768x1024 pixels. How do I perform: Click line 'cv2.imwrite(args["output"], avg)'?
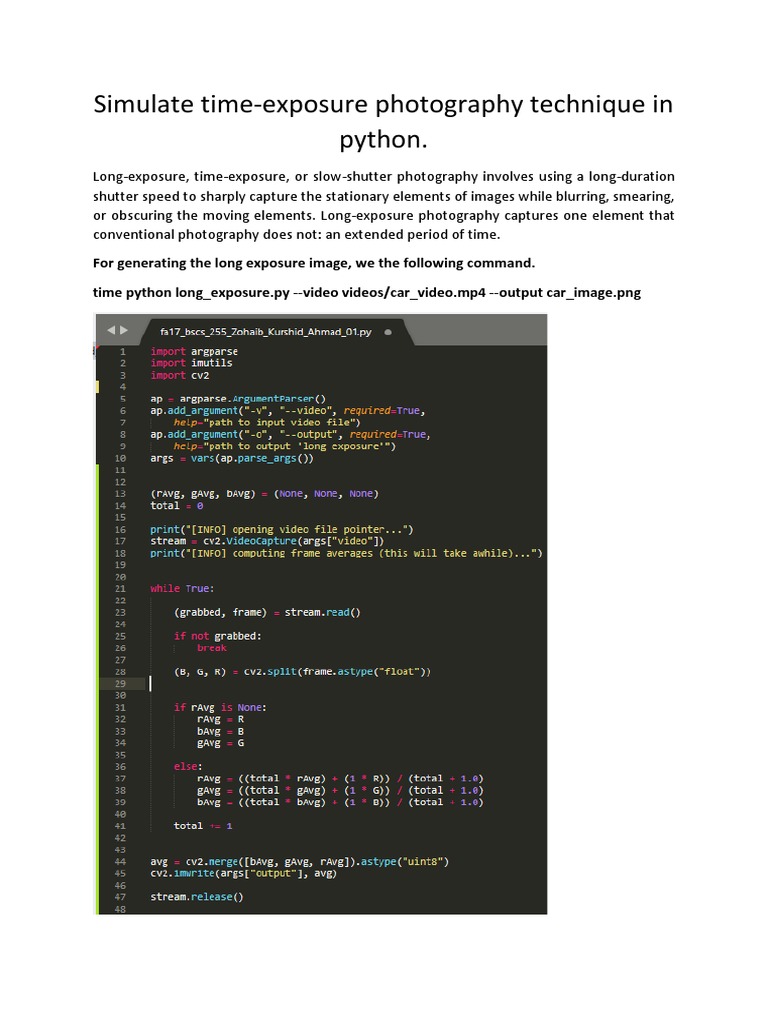pos(244,873)
